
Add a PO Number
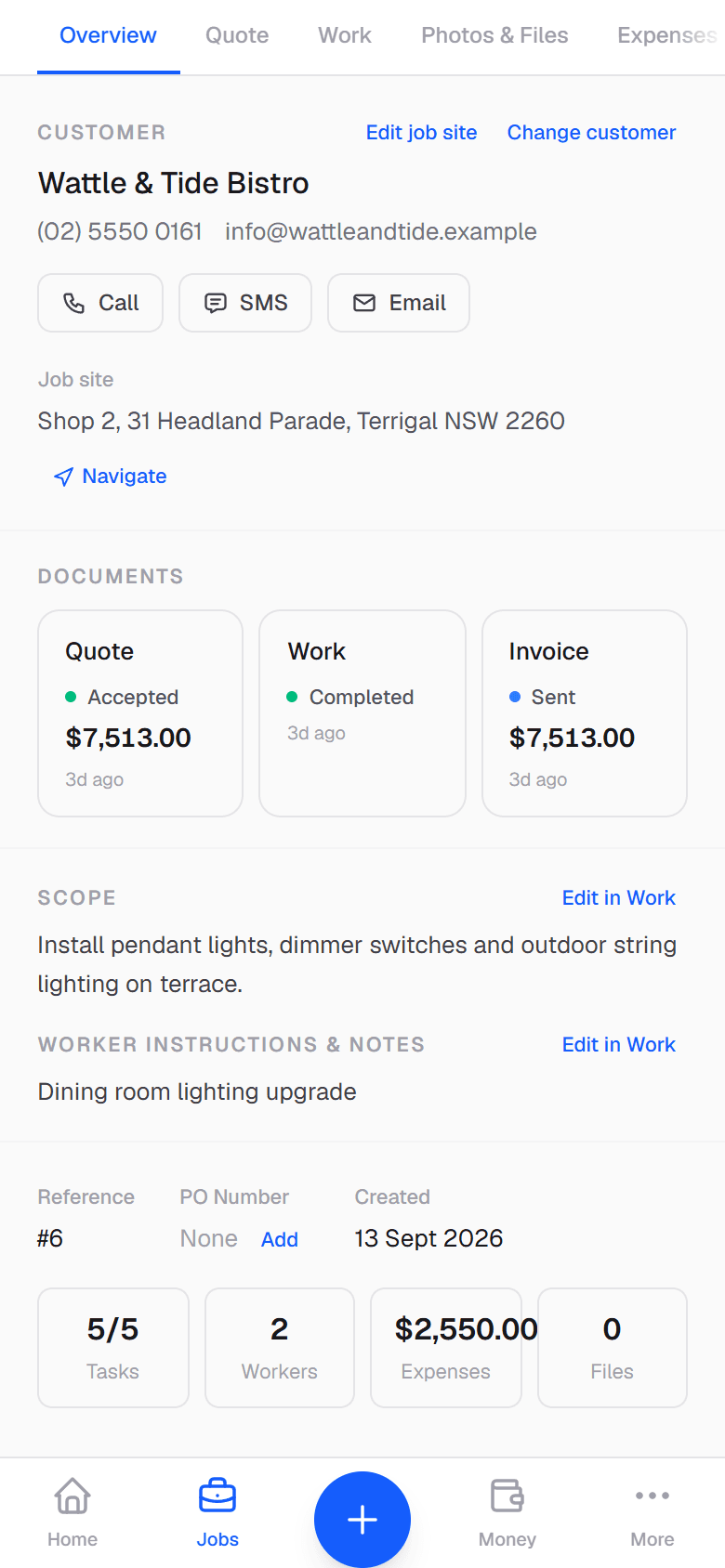click(280, 1240)
